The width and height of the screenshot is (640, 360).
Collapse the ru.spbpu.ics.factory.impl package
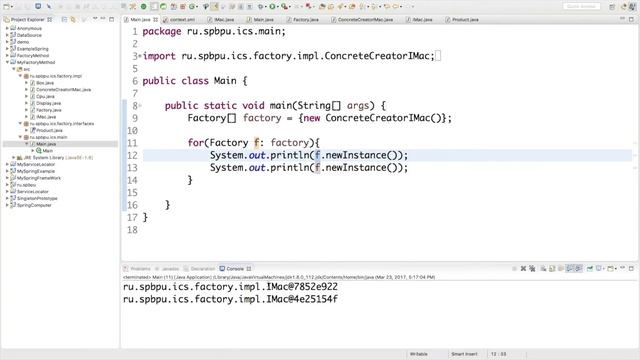(x=20, y=76)
